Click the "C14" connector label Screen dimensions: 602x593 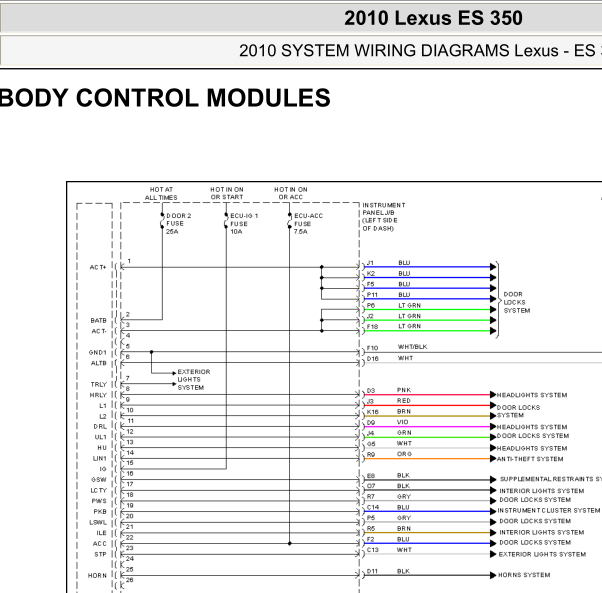tap(372, 507)
